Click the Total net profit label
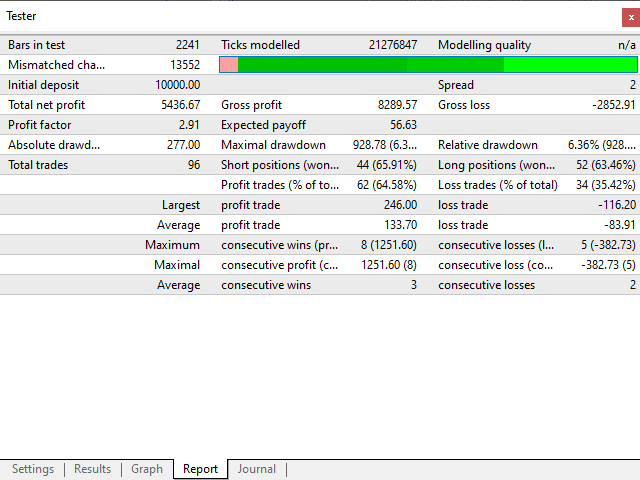The height and width of the screenshot is (480, 640). [x=47, y=105]
